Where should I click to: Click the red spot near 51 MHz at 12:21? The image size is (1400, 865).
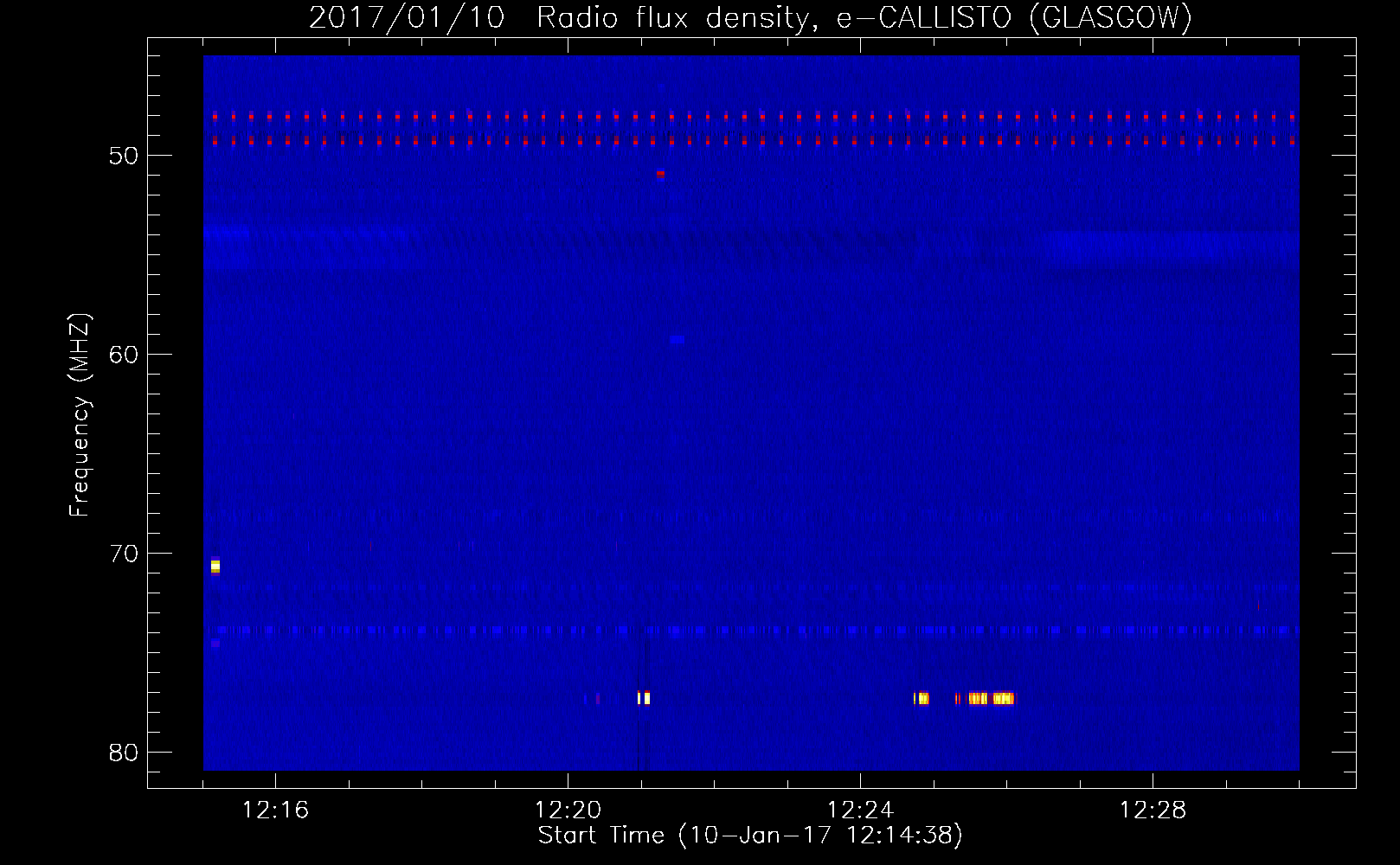[x=660, y=174]
